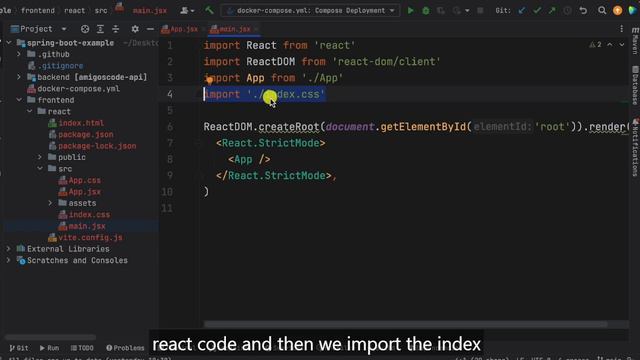
Task: Expand backend amigoscode-api module
Action: (19, 77)
